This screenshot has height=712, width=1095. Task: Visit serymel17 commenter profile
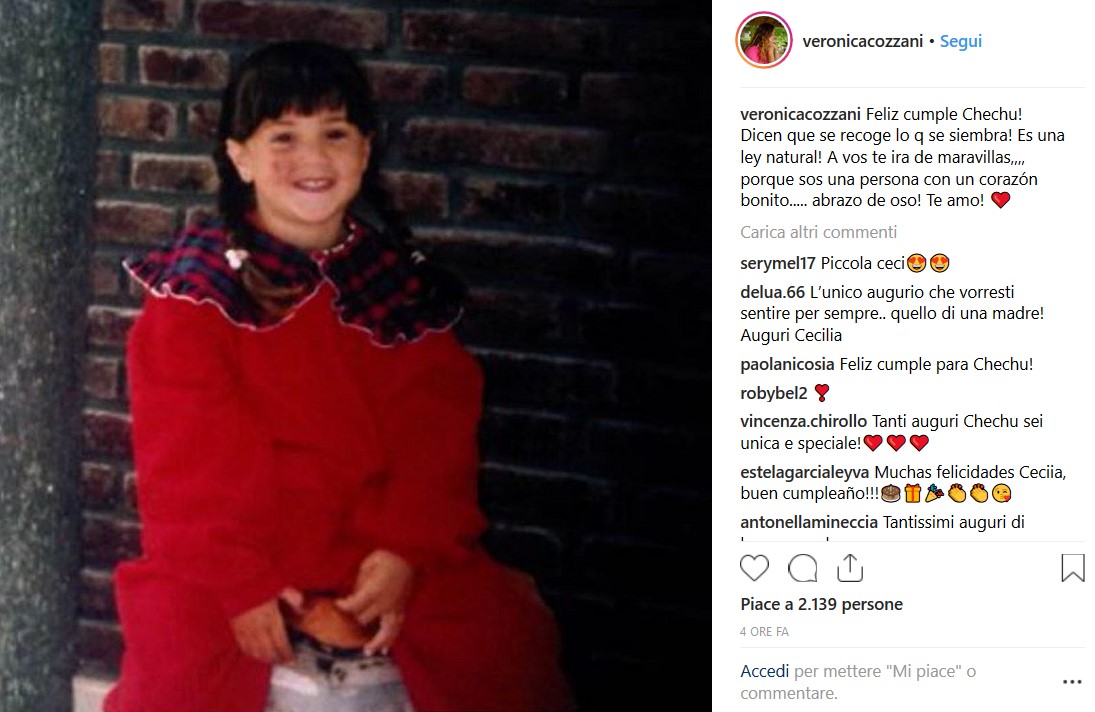[778, 263]
